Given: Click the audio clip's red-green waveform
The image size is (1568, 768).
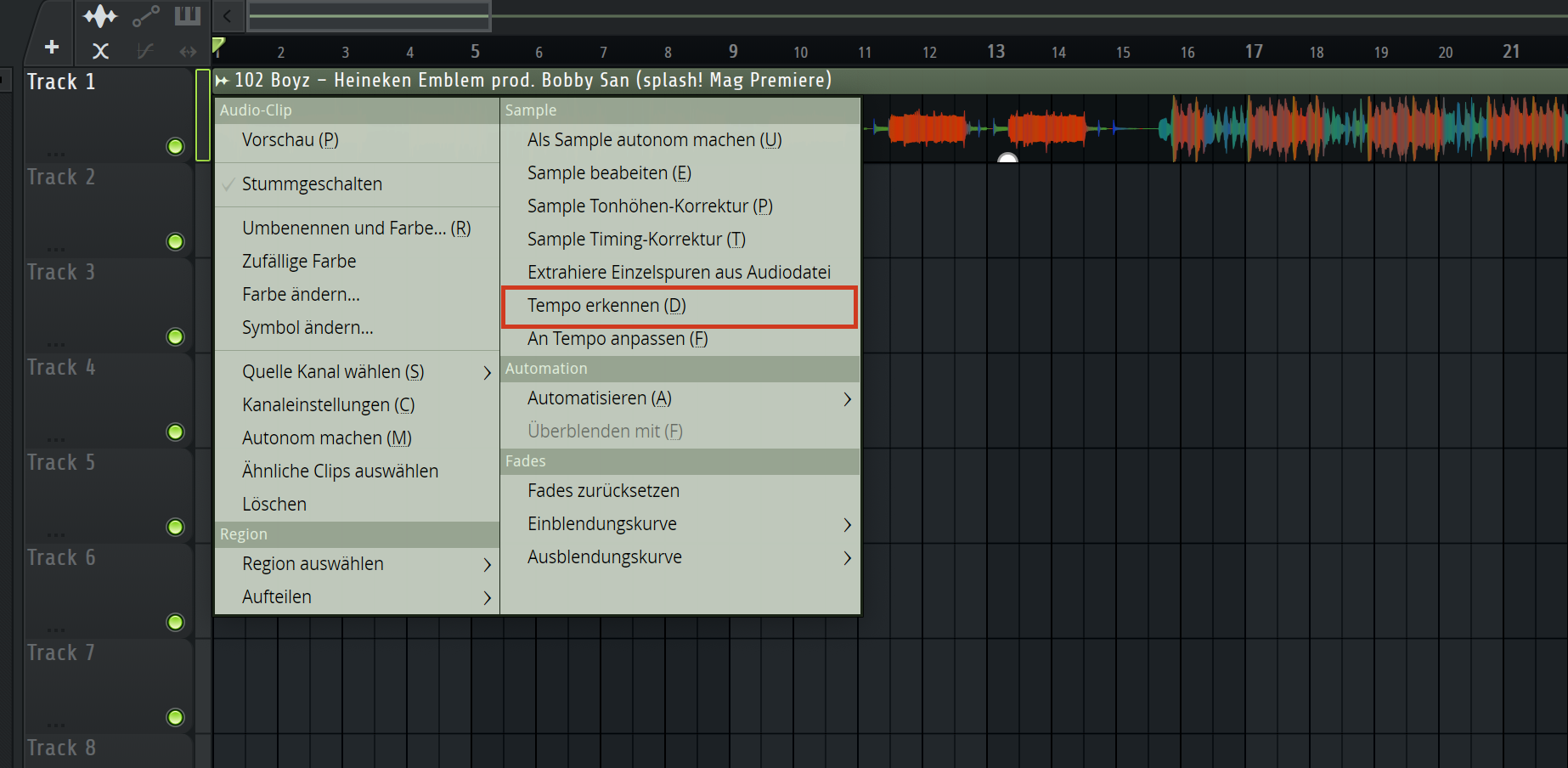Looking at the screenshot, I should point(1215,129).
